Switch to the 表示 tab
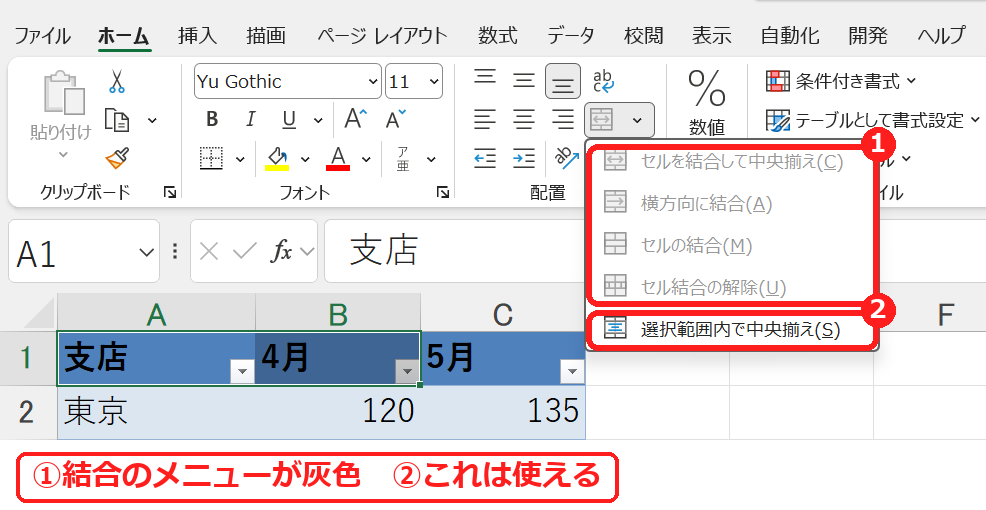The image size is (986, 510). [x=712, y=36]
